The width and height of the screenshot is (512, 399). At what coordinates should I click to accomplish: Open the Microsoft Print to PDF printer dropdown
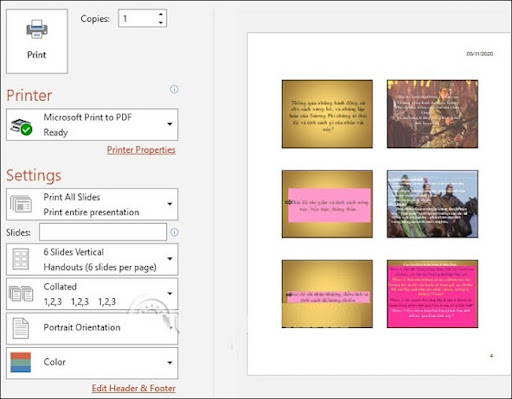pyautogui.click(x=170, y=124)
